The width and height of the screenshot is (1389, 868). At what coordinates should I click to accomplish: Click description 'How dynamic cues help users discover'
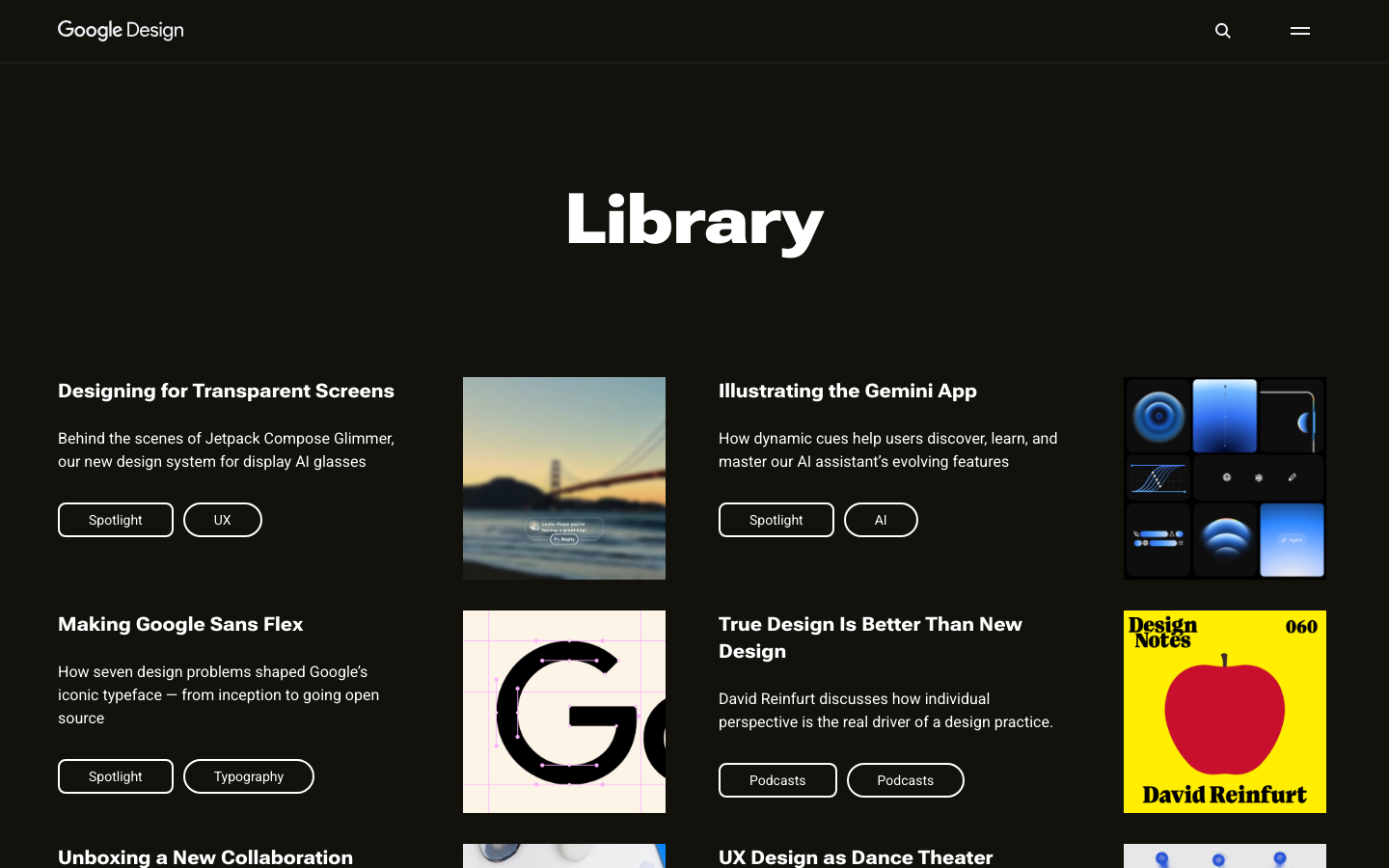887,449
